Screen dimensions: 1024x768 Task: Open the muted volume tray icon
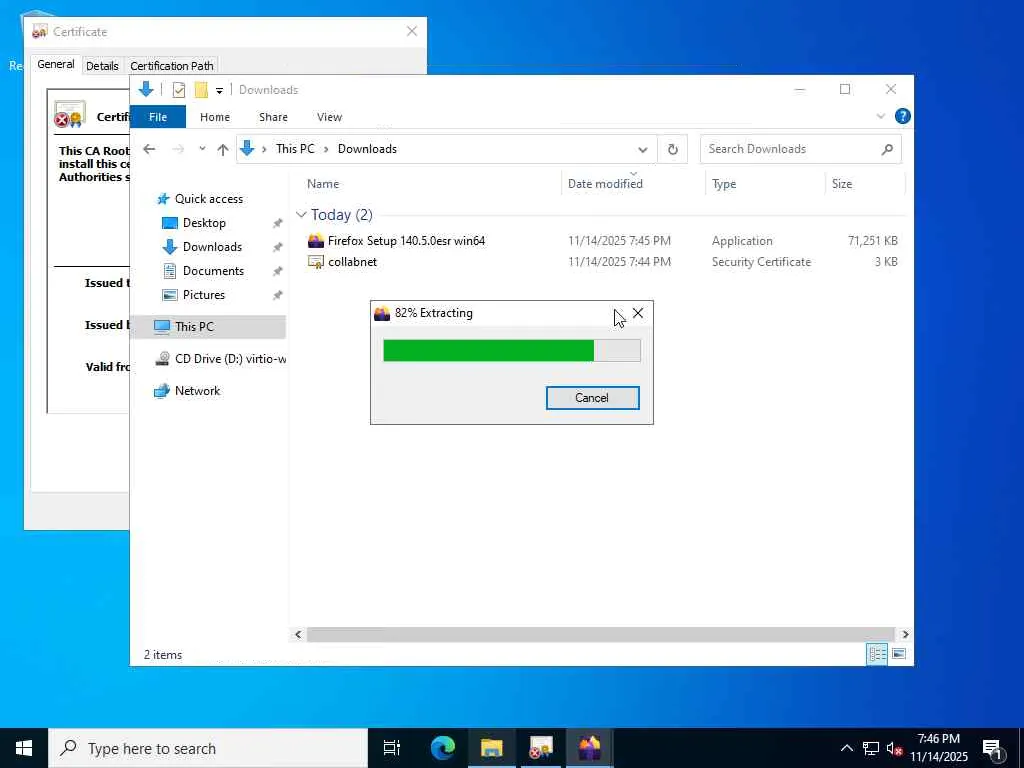pos(894,748)
